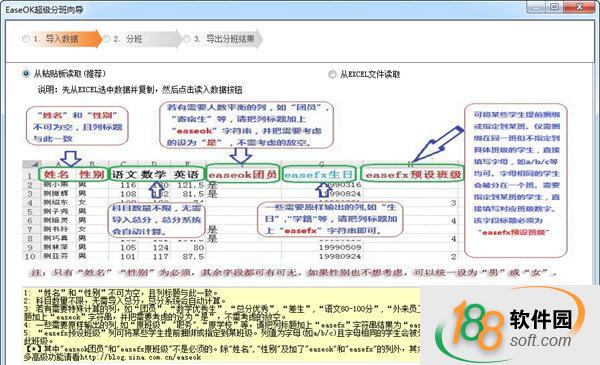
Task: Click the up arrow under 数学 column
Action: [x=156, y=190]
